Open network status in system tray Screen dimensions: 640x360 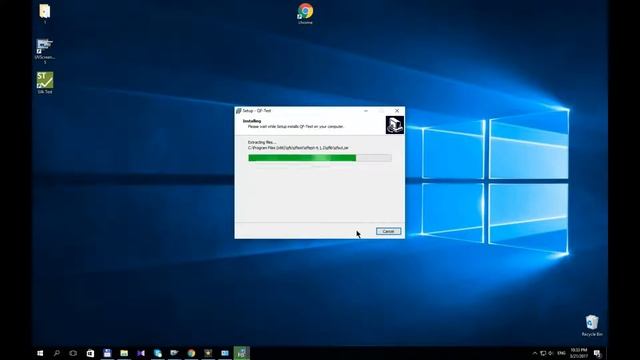pos(543,353)
